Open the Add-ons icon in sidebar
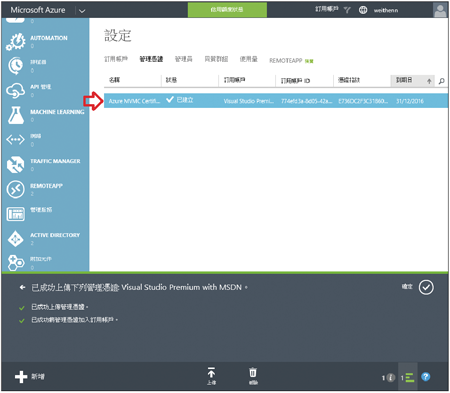The width and height of the screenshot is (450, 393). [15, 263]
